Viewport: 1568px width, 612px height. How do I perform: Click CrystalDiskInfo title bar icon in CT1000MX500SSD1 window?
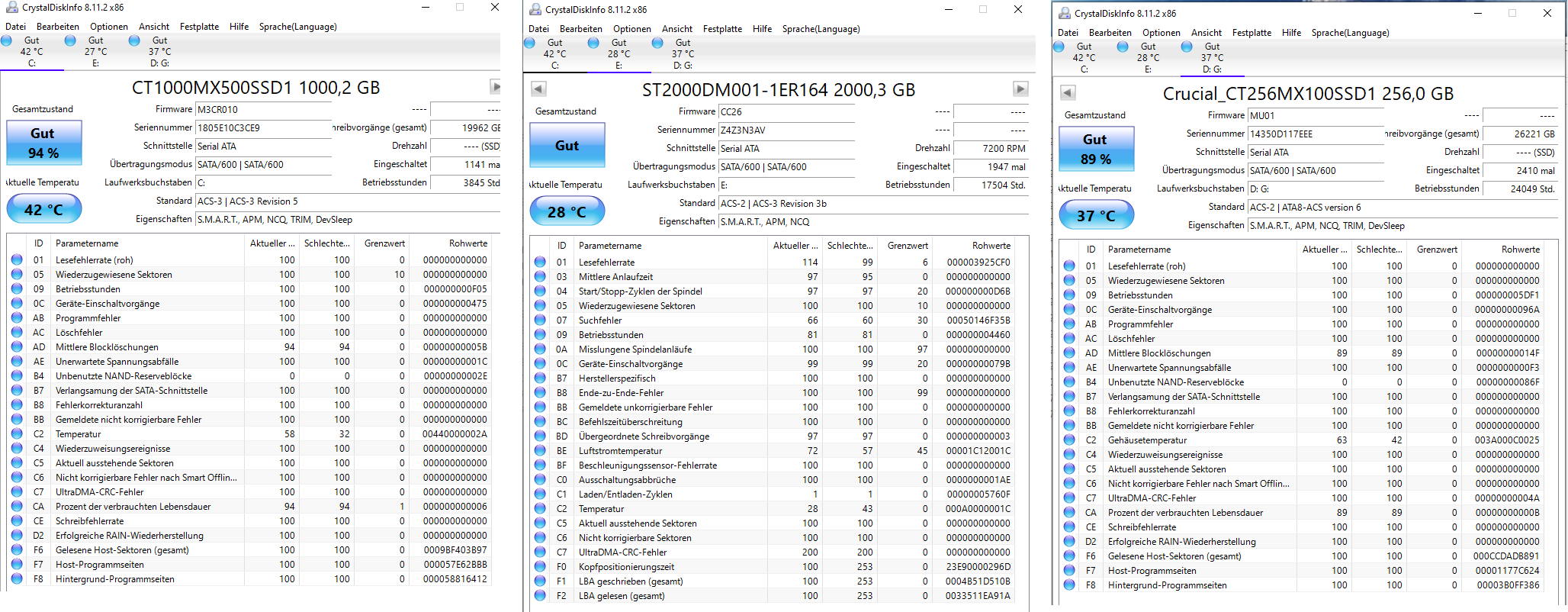tap(11, 8)
